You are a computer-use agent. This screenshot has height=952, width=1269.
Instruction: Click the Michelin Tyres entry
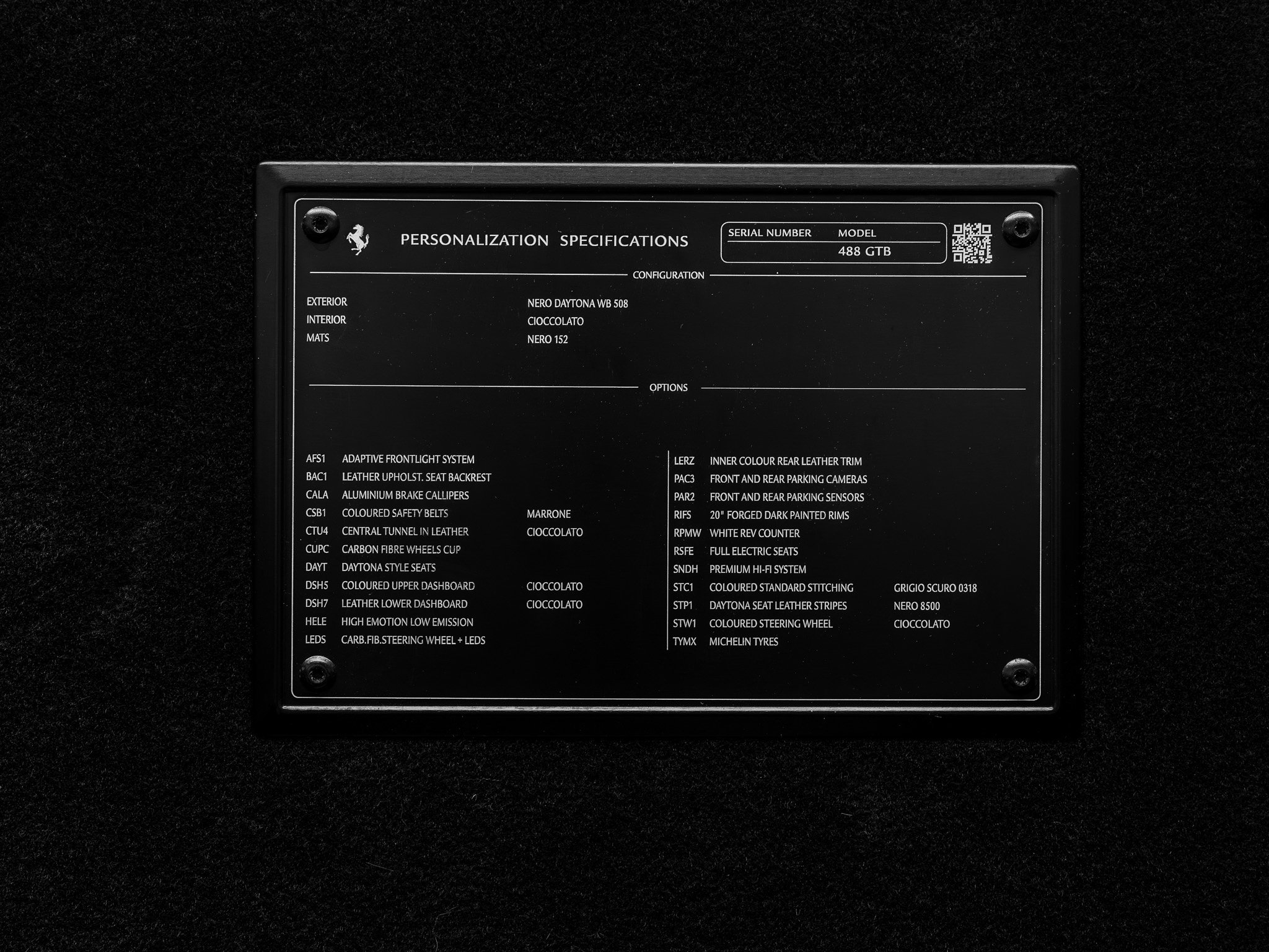pos(743,642)
